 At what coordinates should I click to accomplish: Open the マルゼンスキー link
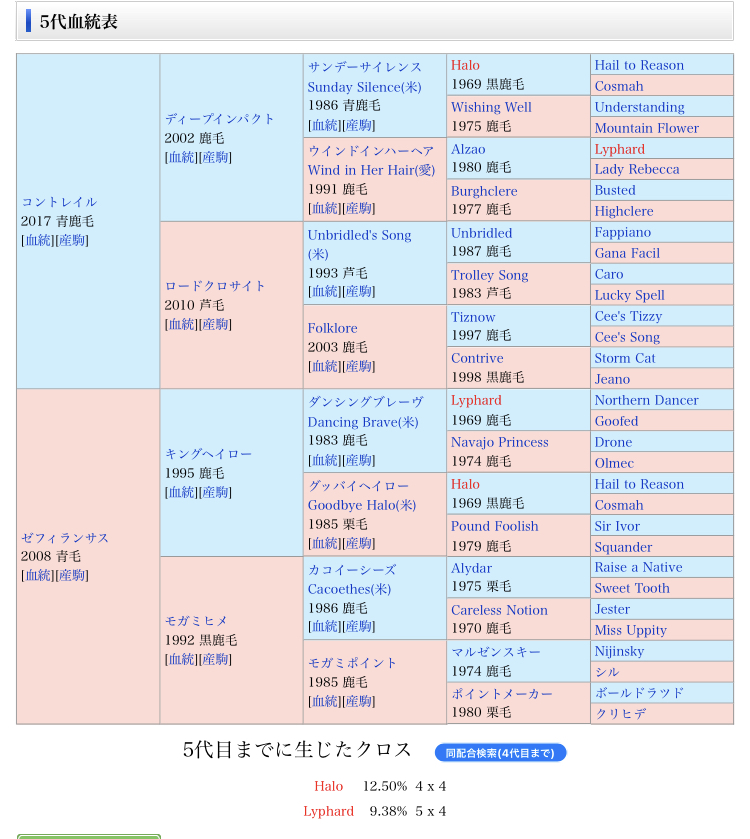(496, 652)
